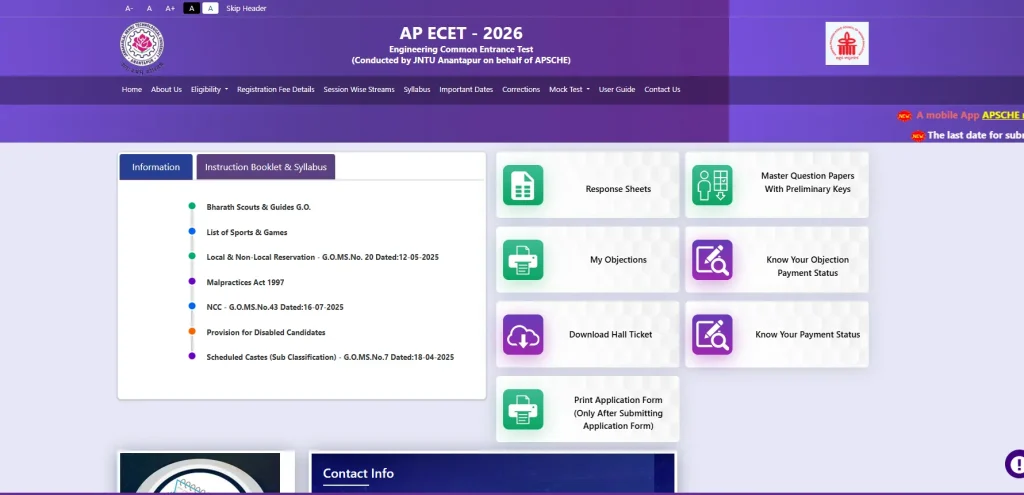The image size is (1024, 495).
Task: Decrease font size with A- button
Action: coord(129,8)
